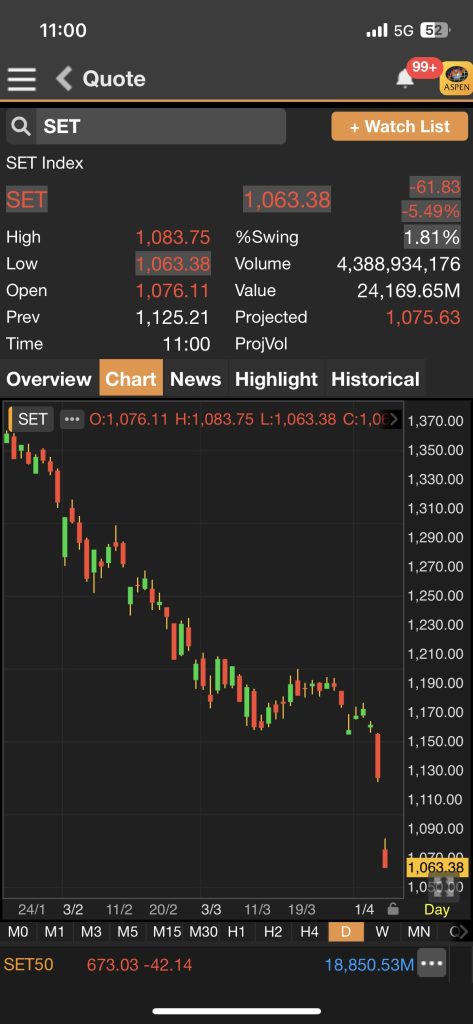Select the M15 timeframe
Viewport: 473px width, 1024px height.
point(167,932)
